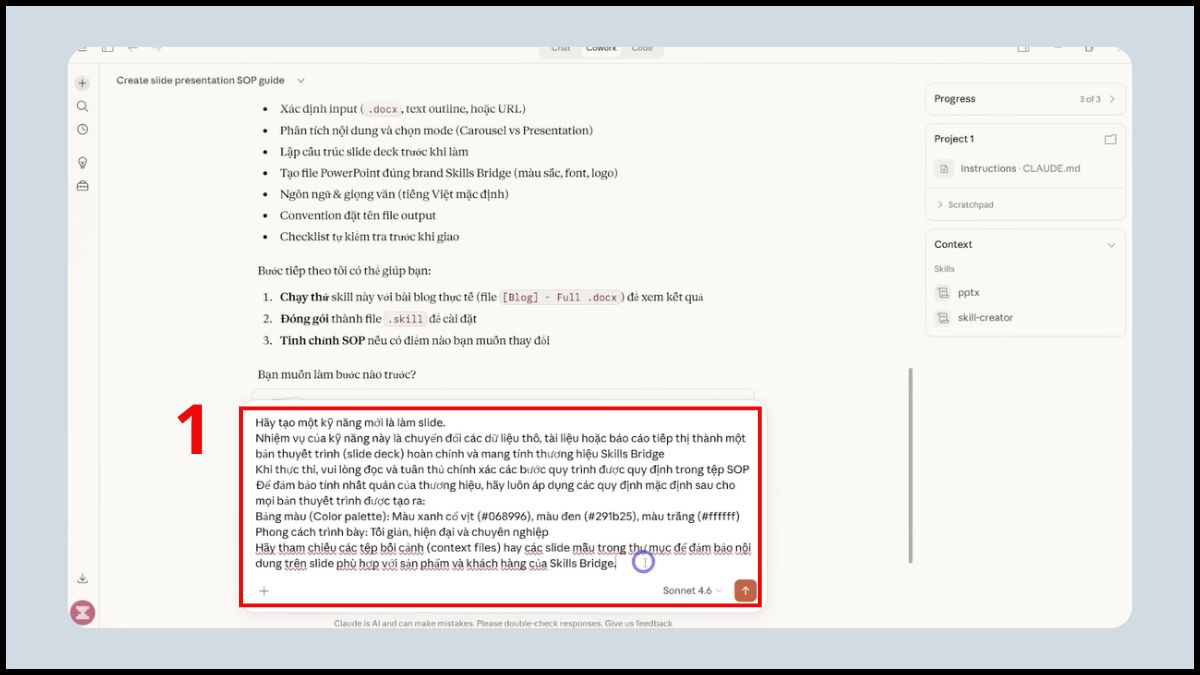Click the Context panel heading
Image resolution: width=1200 pixels, height=675 pixels.
953,245
